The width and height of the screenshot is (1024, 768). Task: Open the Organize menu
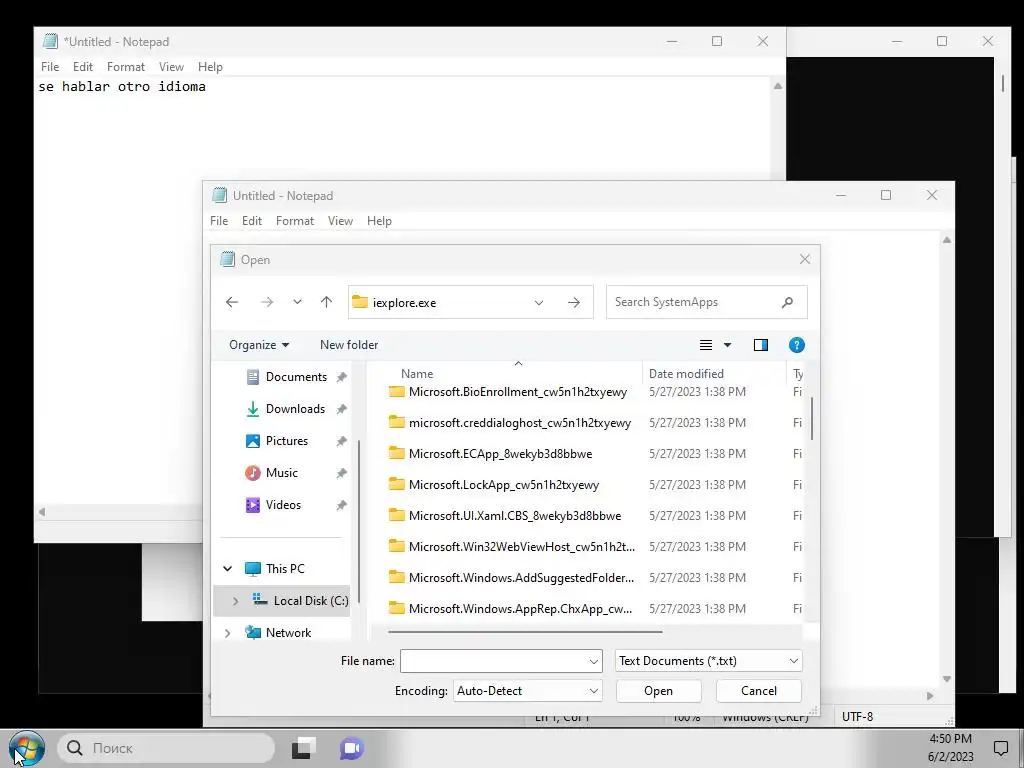pos(259,345)
